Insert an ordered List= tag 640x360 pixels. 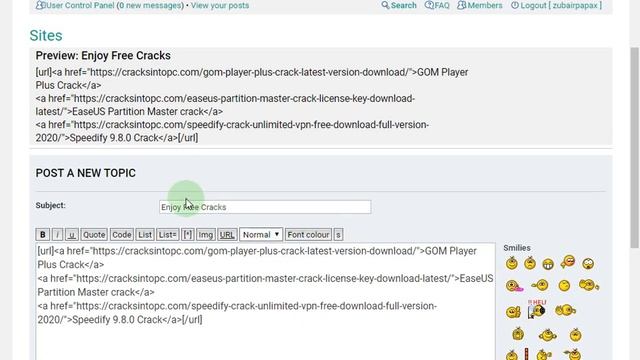coord(167,235)
